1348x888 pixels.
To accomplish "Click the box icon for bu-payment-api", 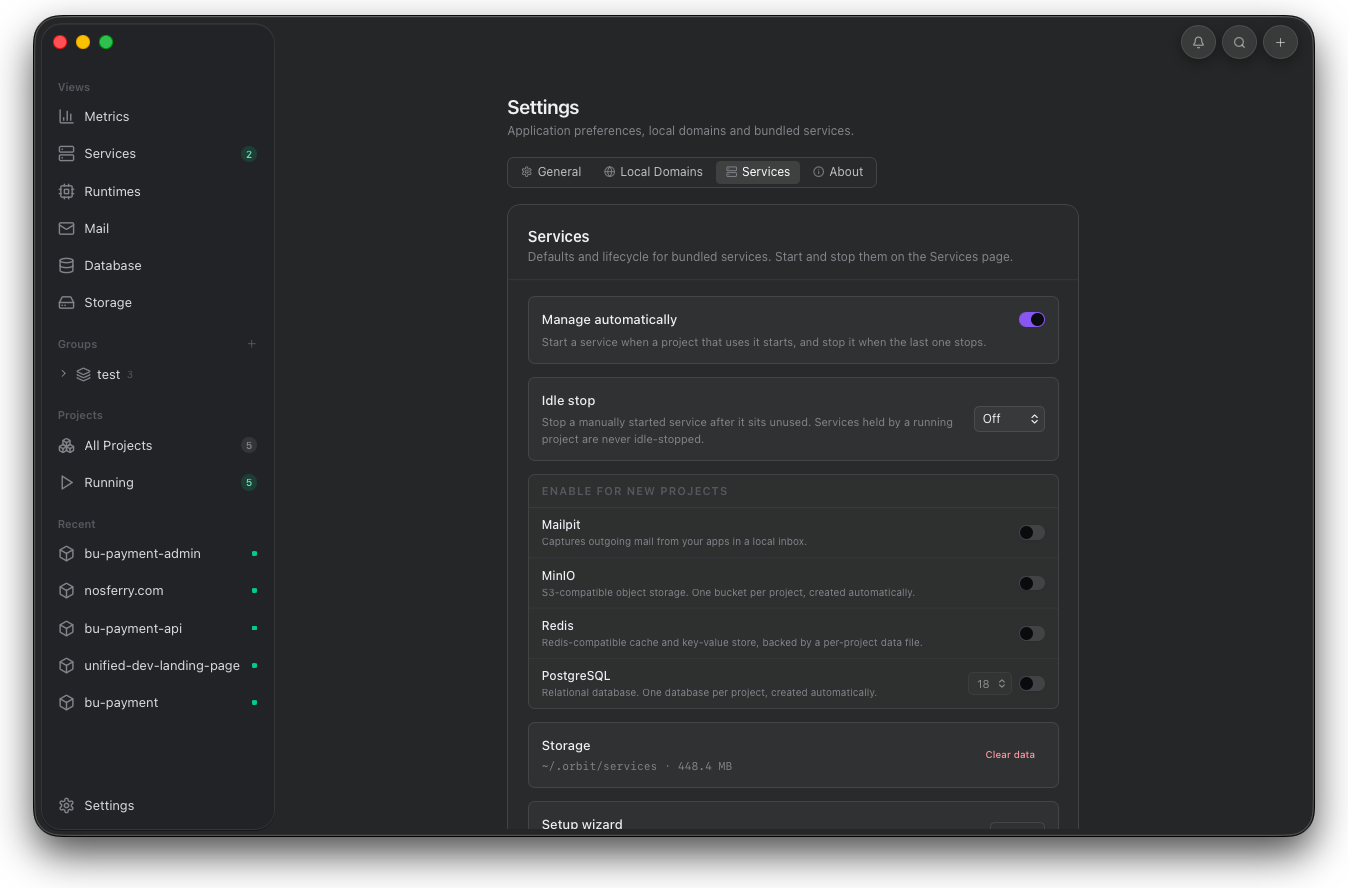I will tap(66, 628).
